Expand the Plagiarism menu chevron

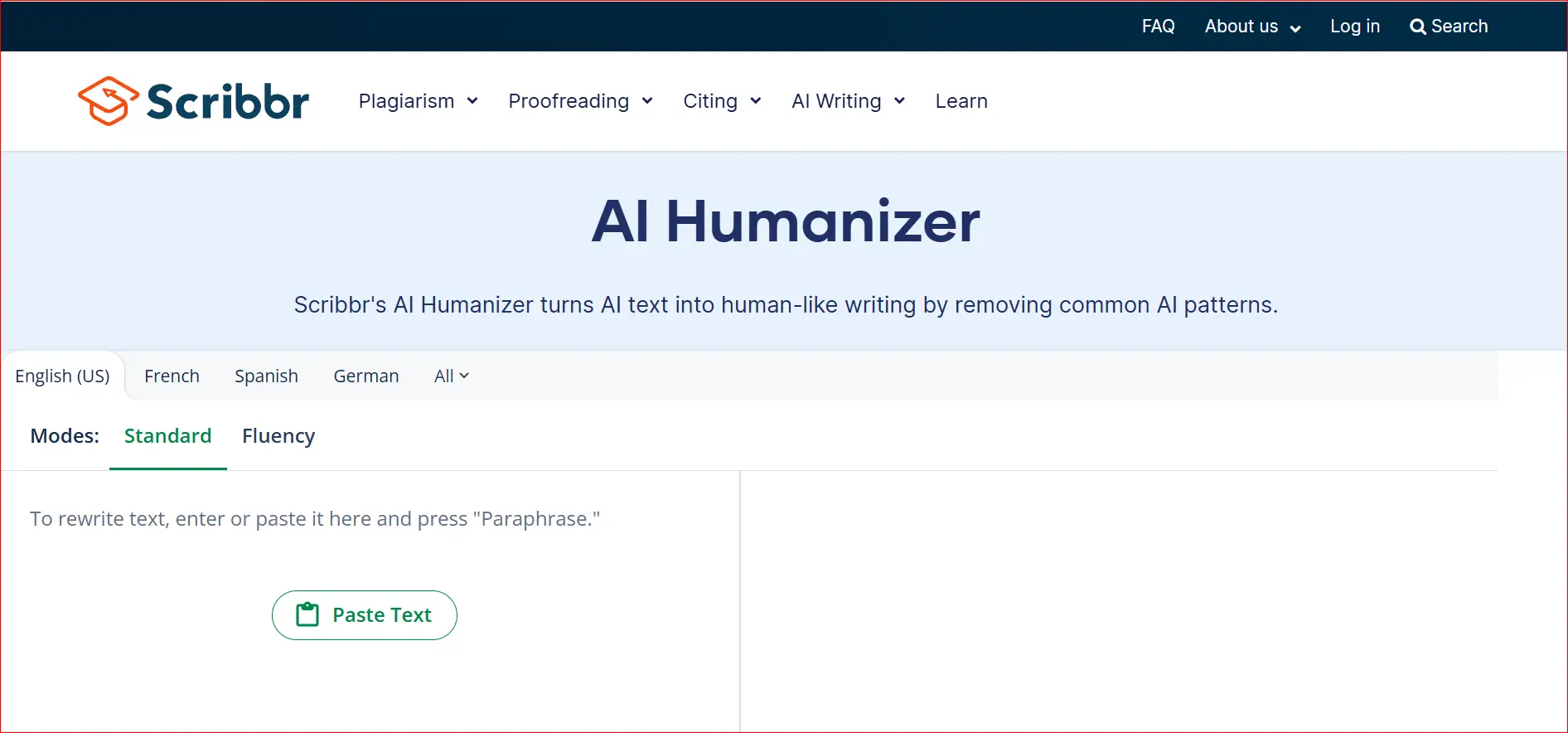(472, 101)
